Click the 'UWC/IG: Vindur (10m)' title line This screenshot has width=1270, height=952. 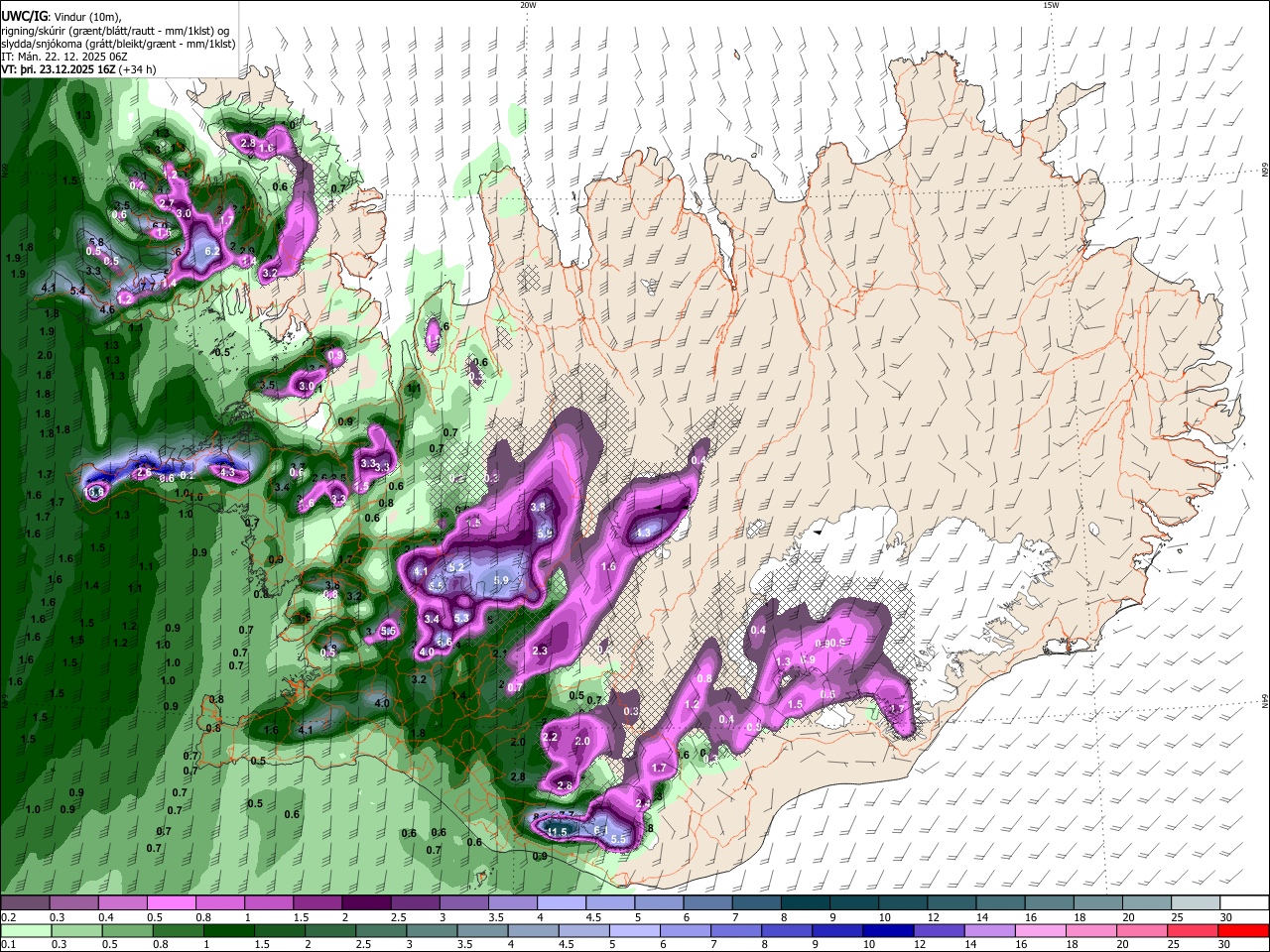[62, 16]
